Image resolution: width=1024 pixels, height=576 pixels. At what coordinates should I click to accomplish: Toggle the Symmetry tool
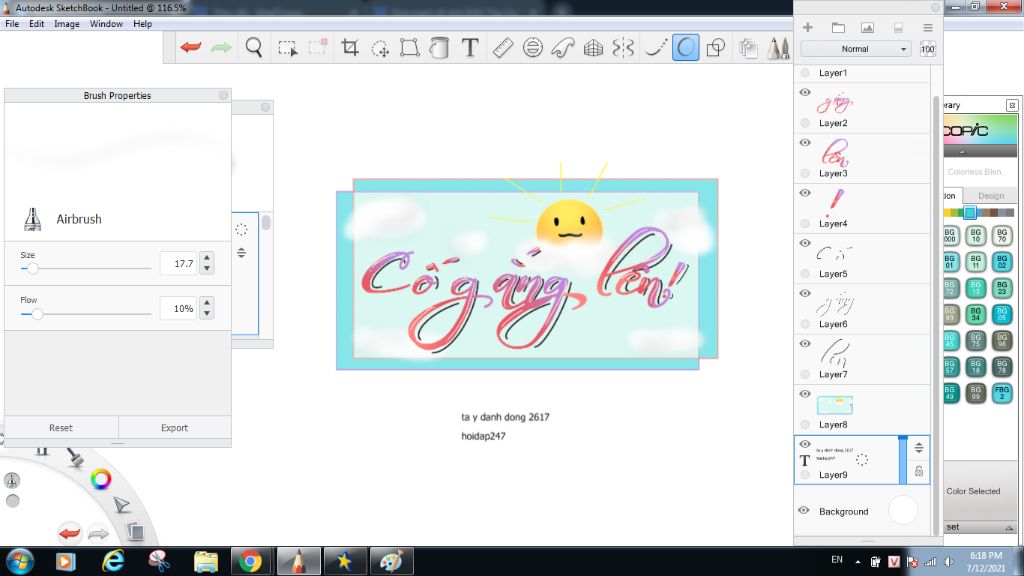click(623, 48)
